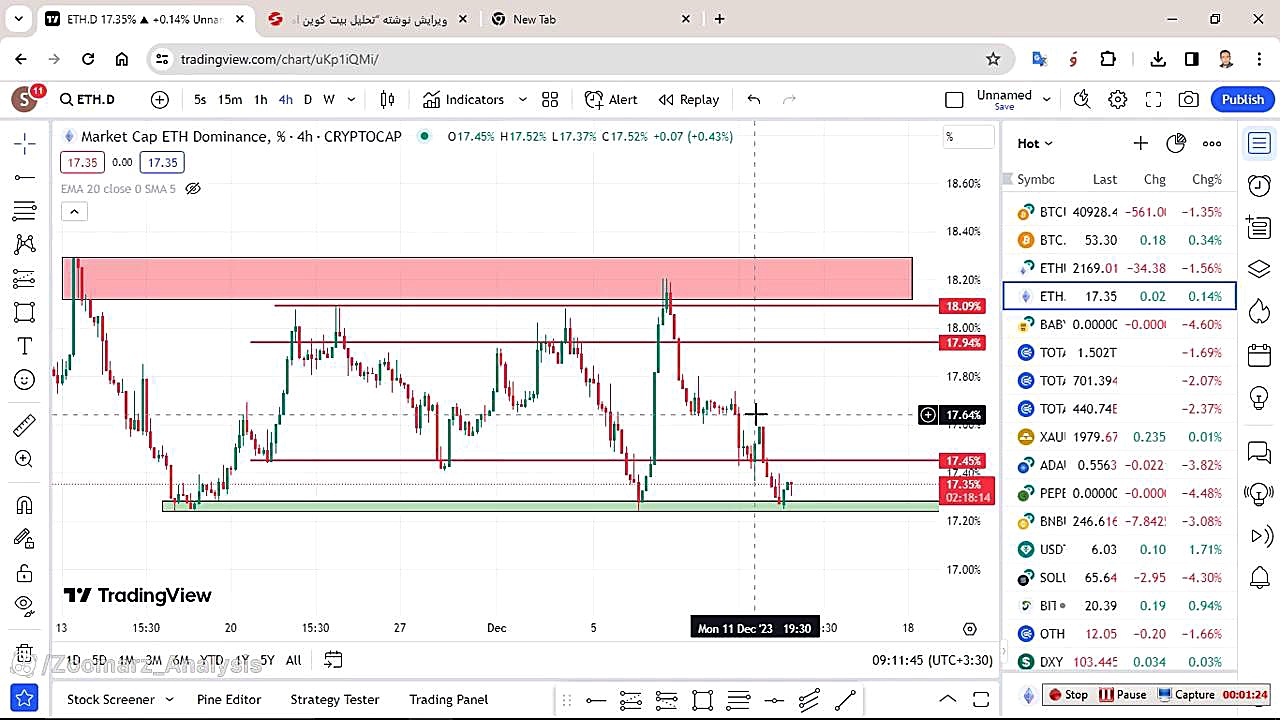Pause the screen recording

click(x=1122, y=694)
